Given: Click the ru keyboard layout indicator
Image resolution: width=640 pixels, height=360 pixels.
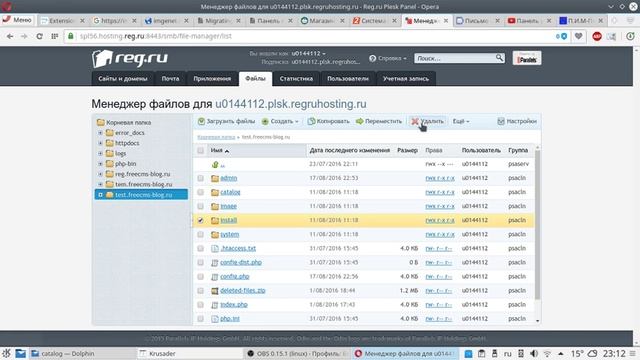Looking at the screenshot, I should (x=507, y=353).
